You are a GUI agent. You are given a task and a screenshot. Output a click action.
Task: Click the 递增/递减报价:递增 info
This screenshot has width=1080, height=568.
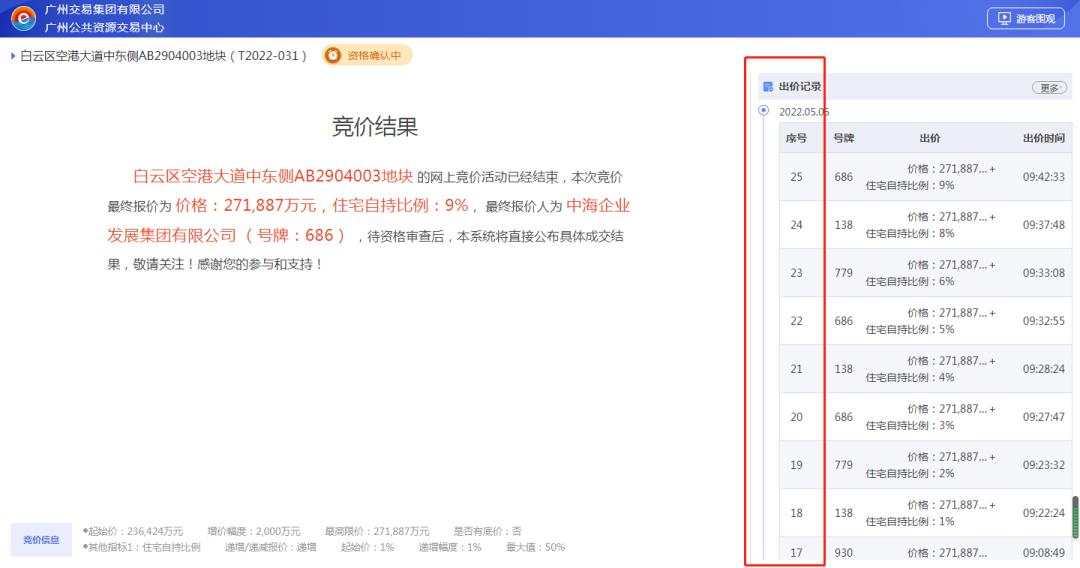click(271, 547)
